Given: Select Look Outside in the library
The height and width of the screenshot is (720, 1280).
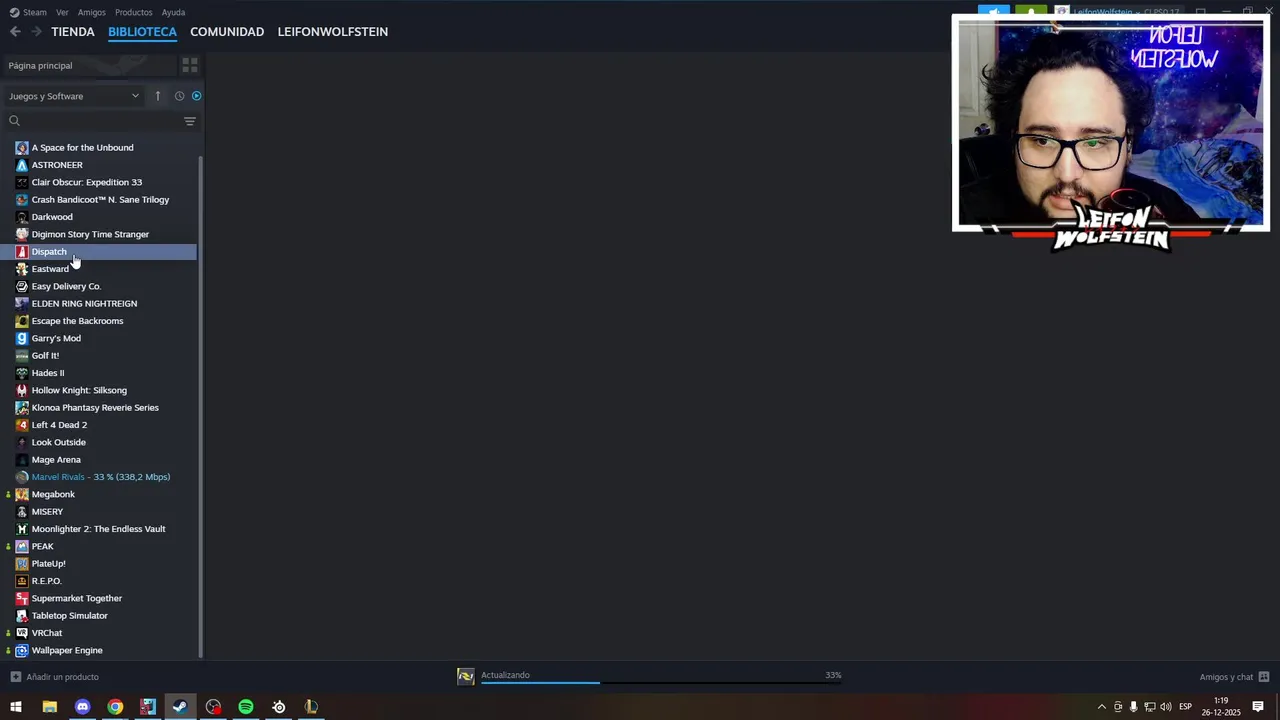Looking at the screenshot, I should tap(58, 442).
